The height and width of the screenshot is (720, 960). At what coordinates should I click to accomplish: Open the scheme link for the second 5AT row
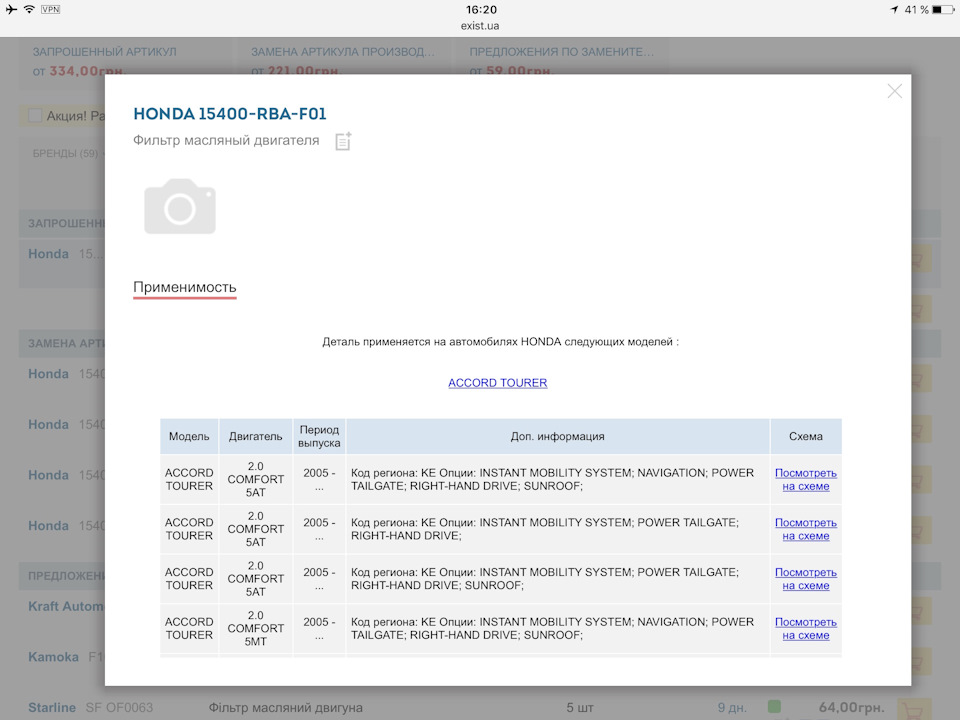click(806, 529)
